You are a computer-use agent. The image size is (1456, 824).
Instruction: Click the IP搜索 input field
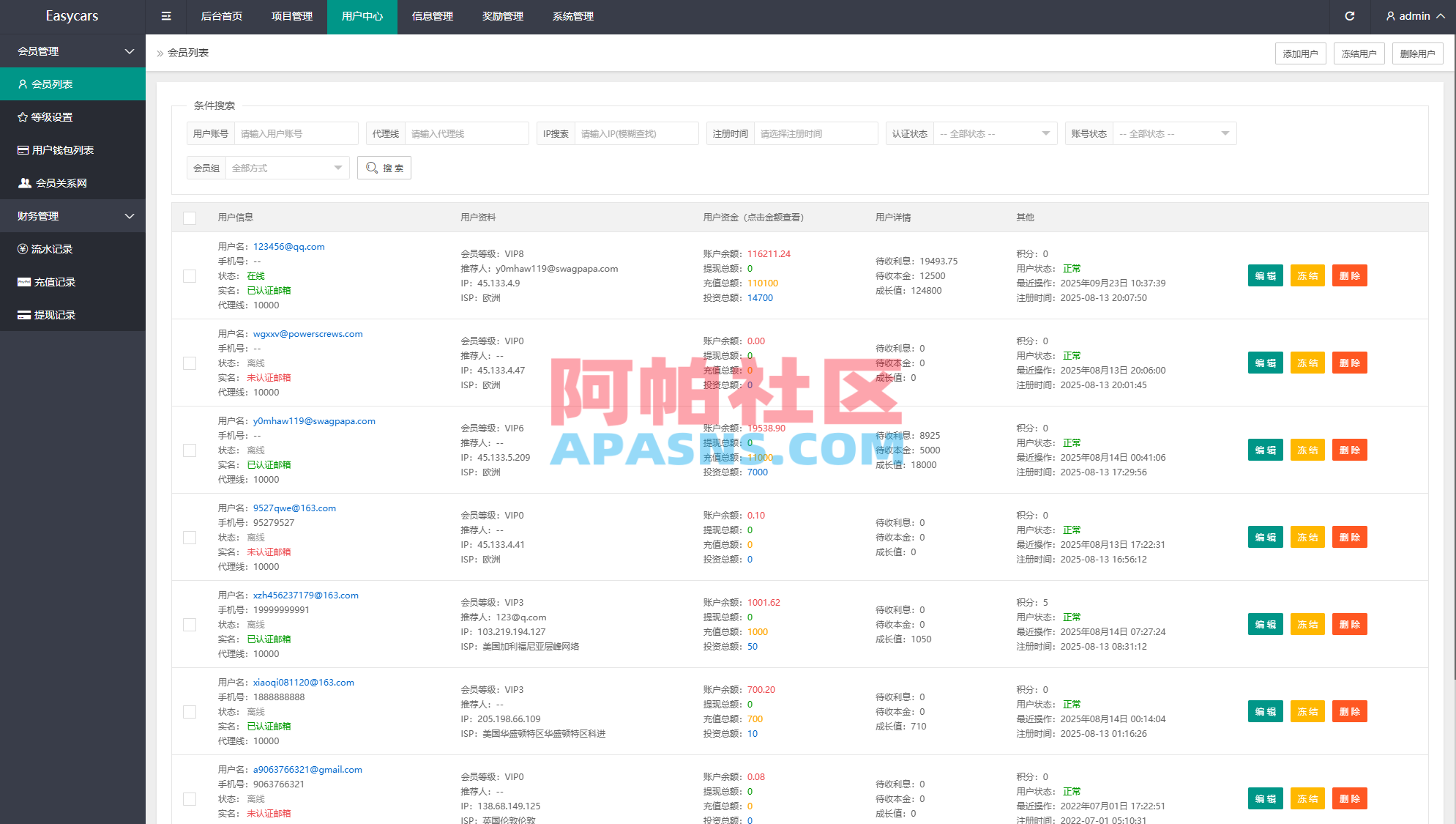tap(636, 133)
